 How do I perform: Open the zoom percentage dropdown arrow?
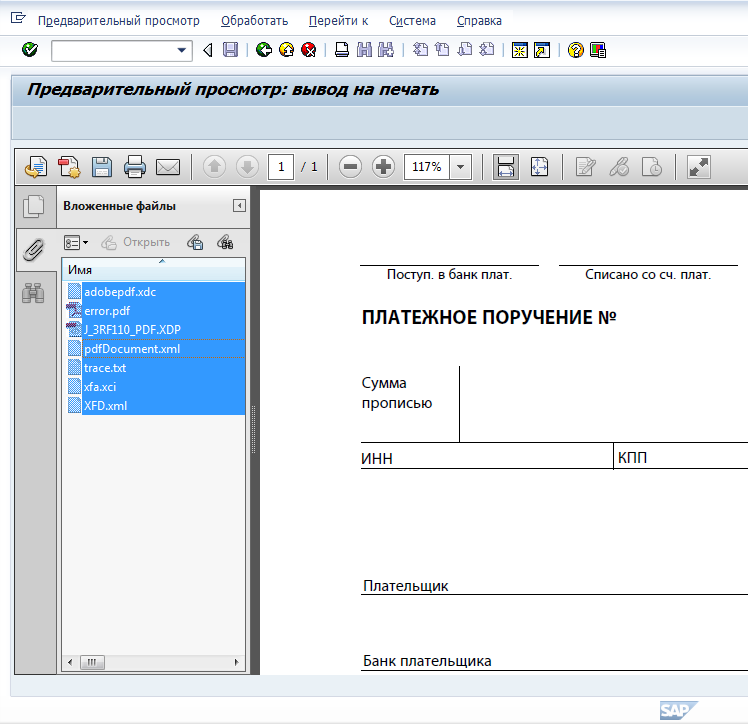[x=461, y=167]
